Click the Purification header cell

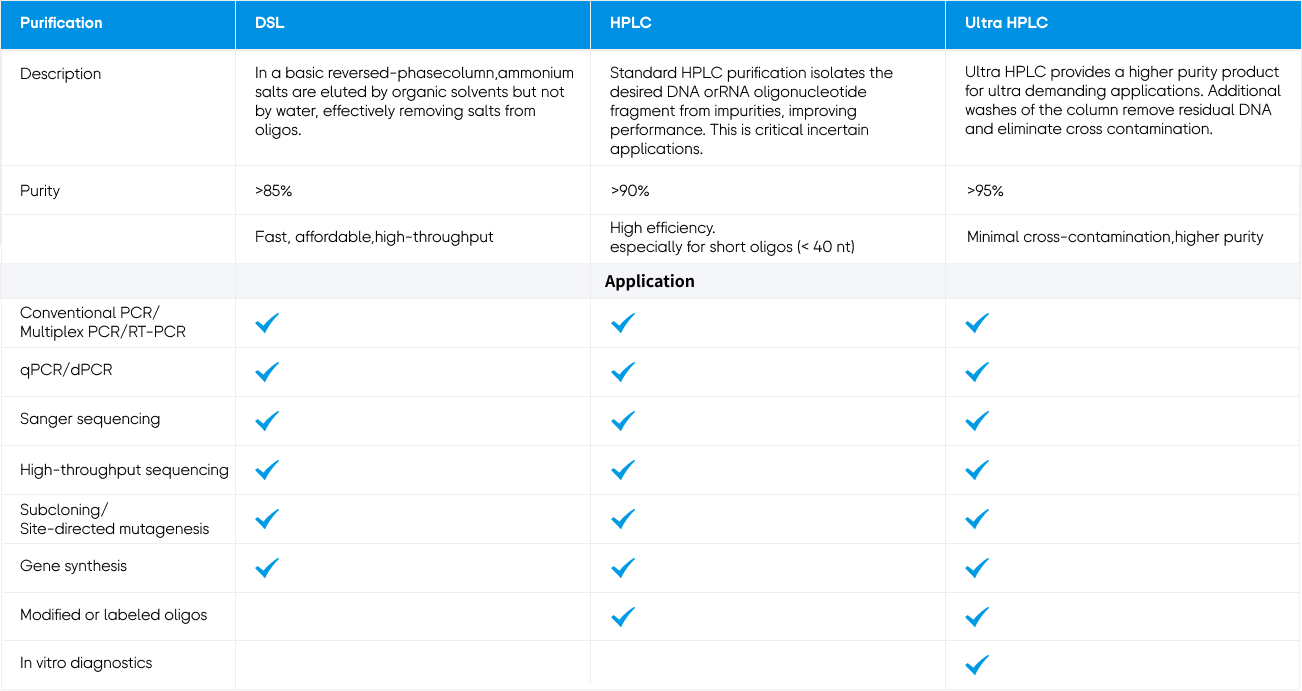click(61, 23)
